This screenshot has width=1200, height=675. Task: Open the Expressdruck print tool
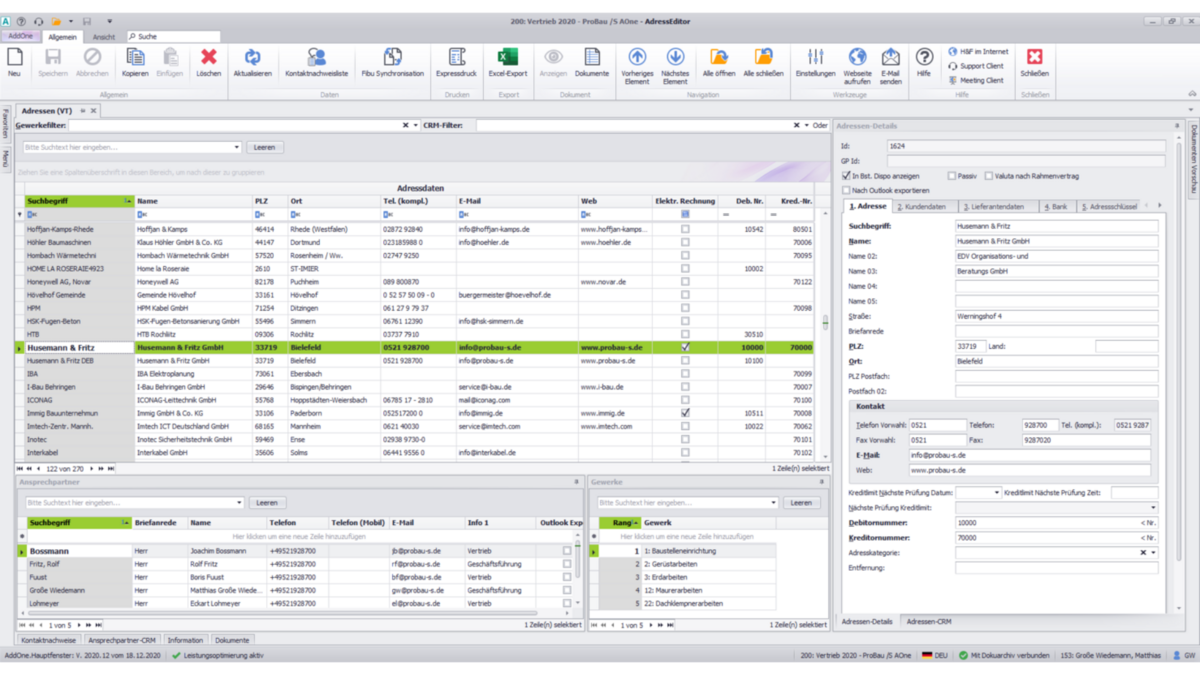point(456,59)
